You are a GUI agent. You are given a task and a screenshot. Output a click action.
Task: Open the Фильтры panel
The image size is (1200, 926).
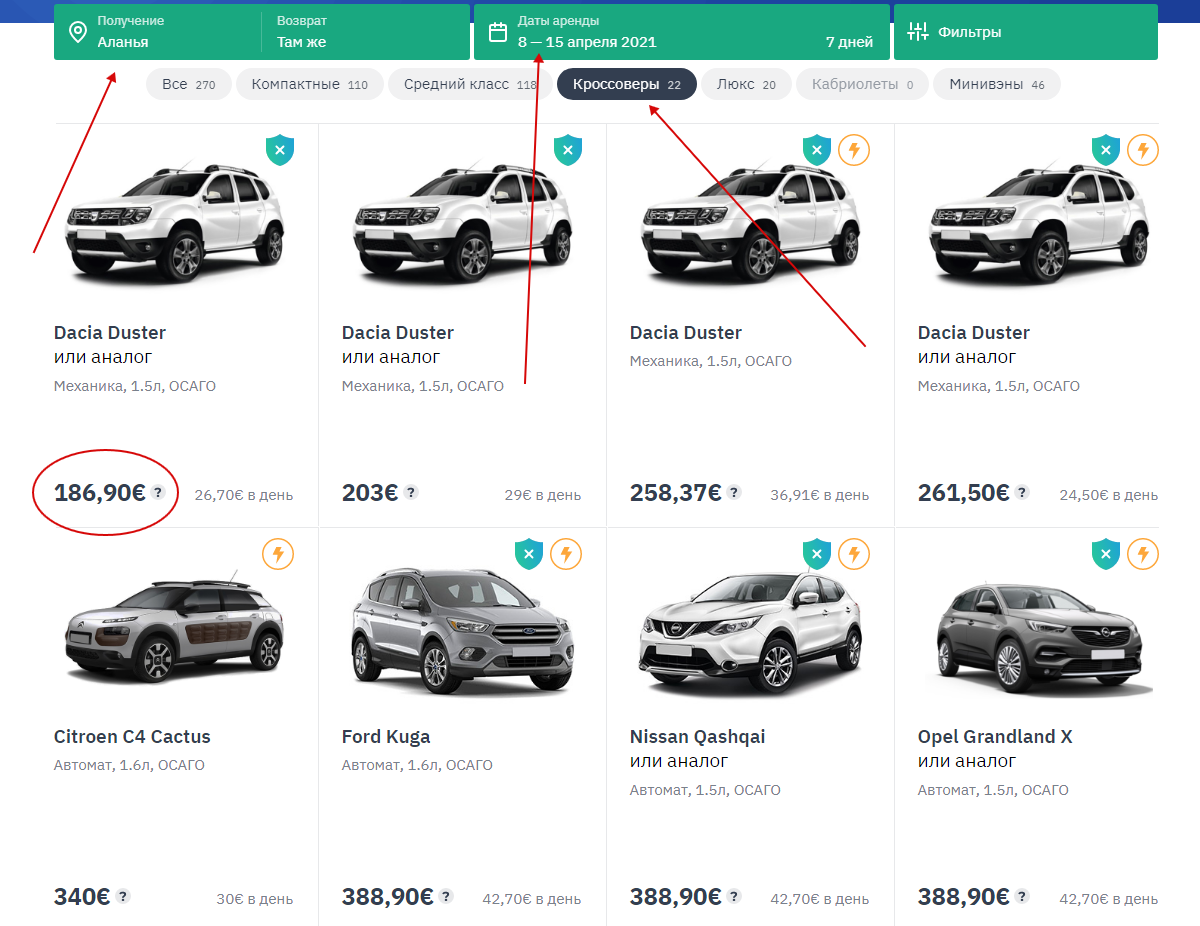[1026, 32]
